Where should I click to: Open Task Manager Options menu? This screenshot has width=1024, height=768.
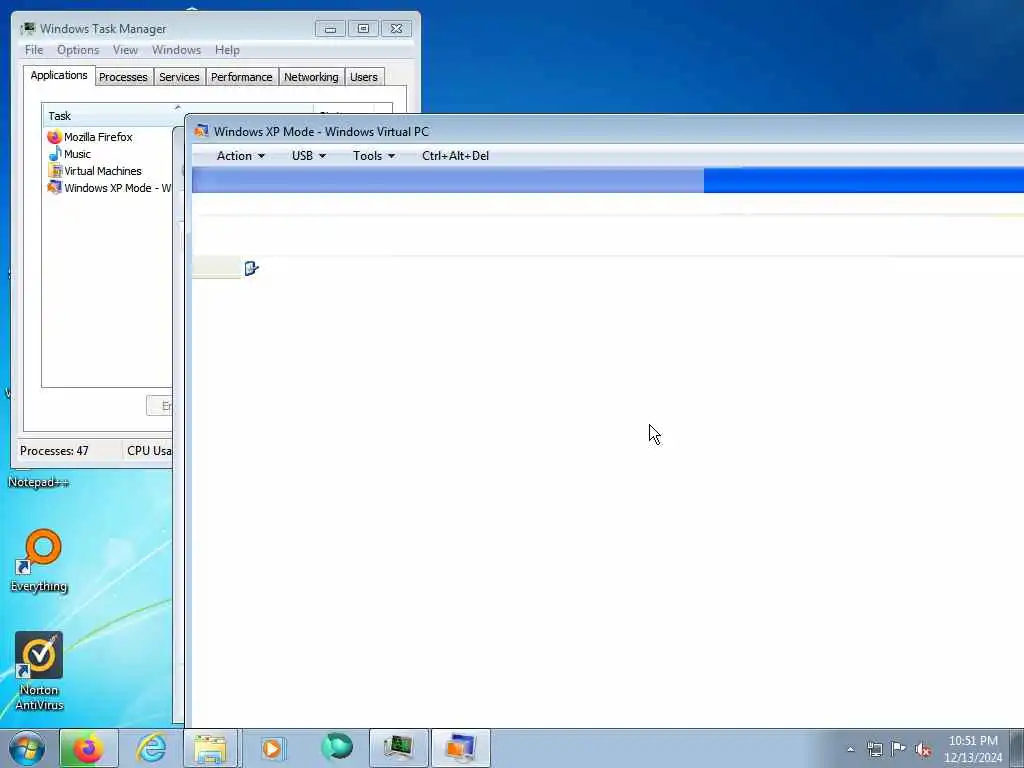point(78,50)
